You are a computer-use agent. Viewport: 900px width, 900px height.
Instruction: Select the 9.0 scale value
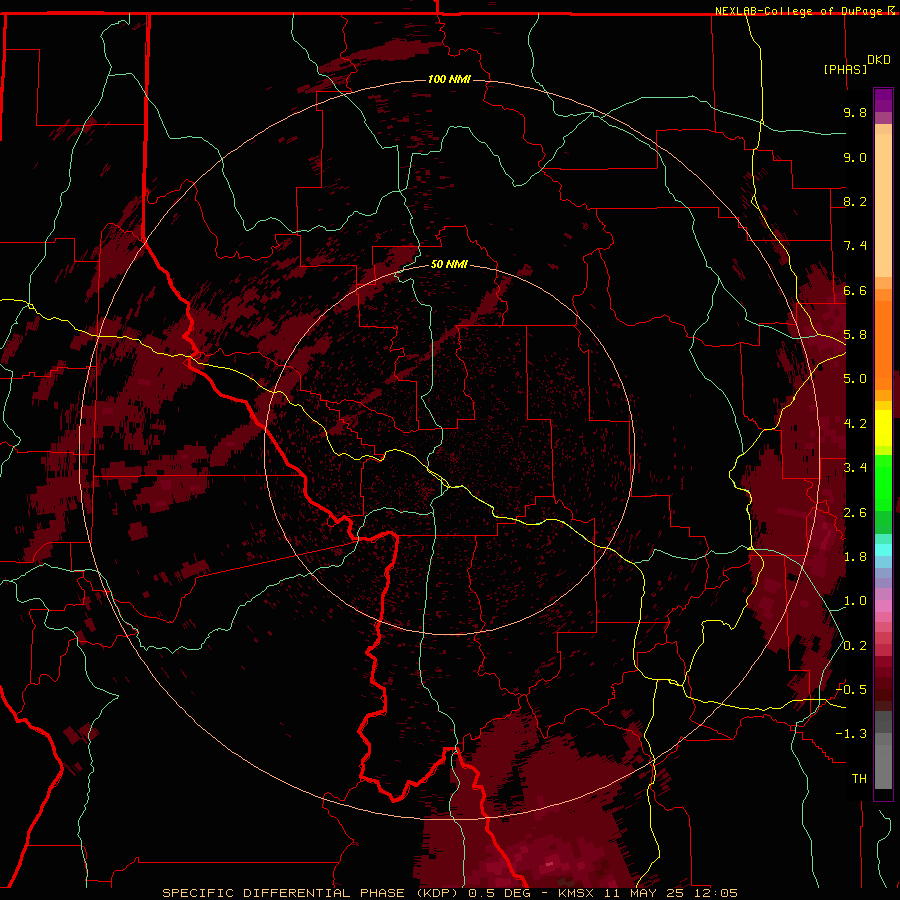point(855,157)
